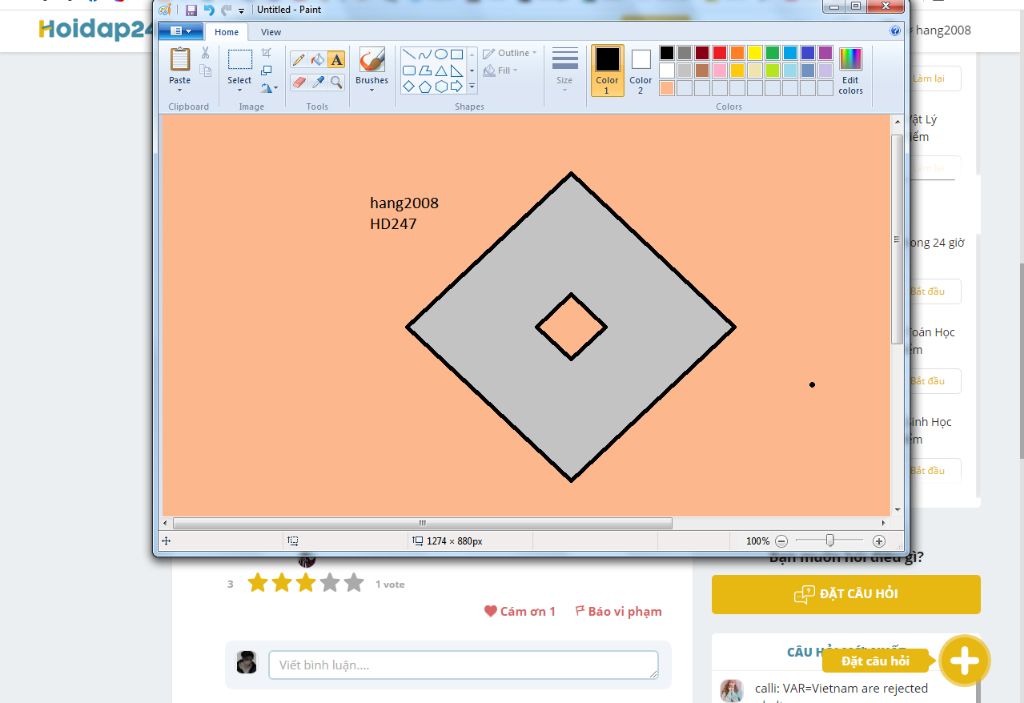Choose the custom peach swatch in third row
The height and width of the screenshot is (703, 1024).
click(x=667, y=88)
